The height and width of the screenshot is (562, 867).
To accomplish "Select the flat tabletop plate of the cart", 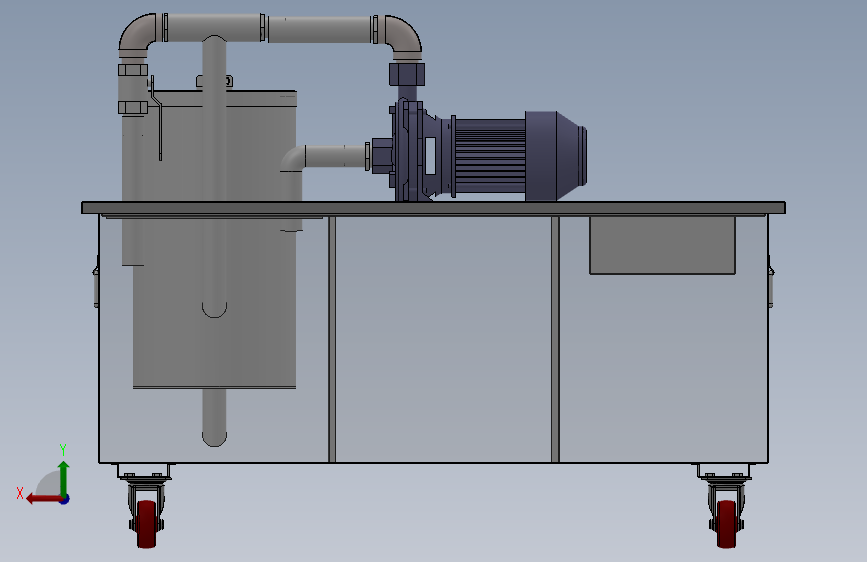I will click(434, 207).
